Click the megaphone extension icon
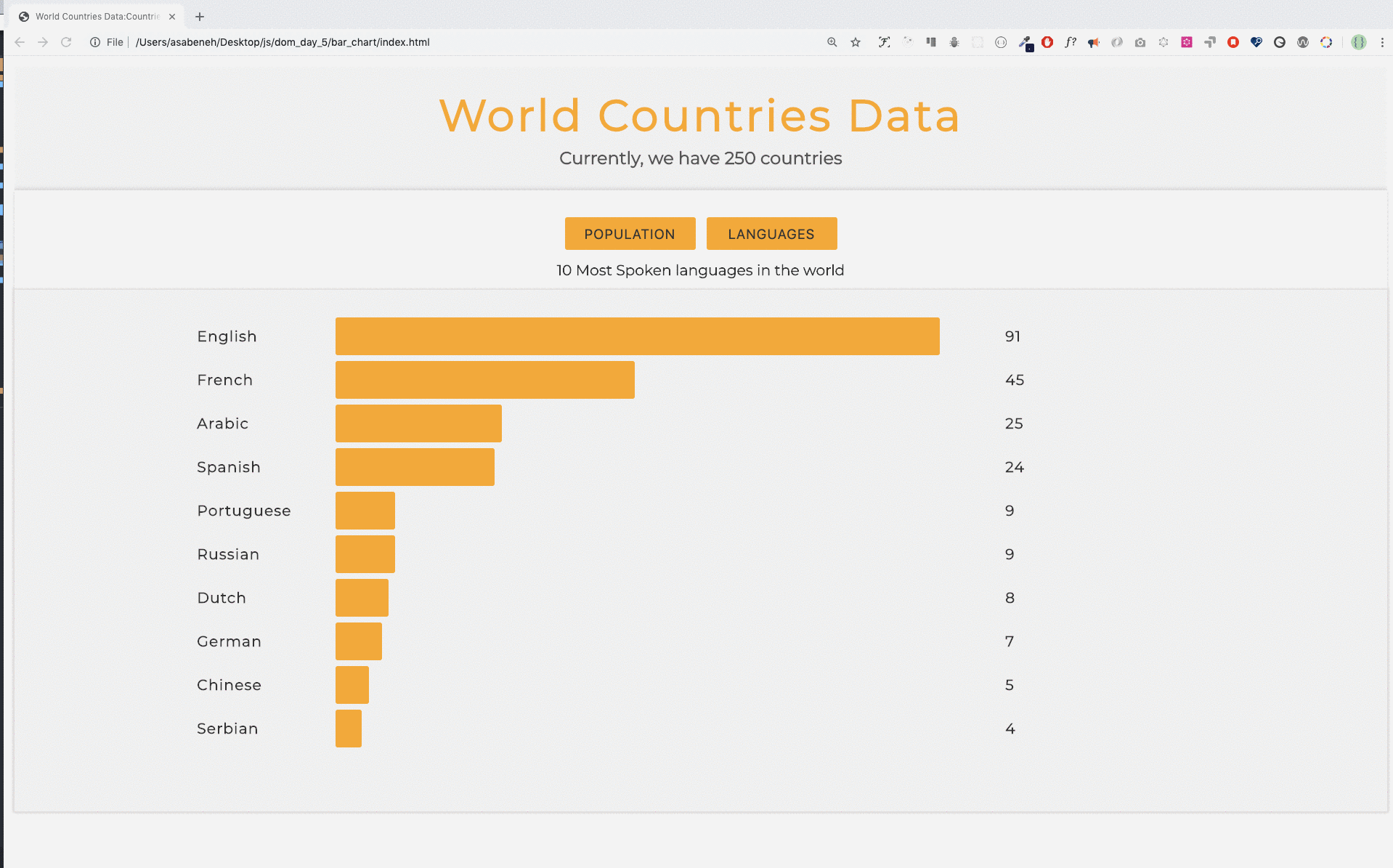Viewport: 1393px width, 868px height. point(1094,42)
